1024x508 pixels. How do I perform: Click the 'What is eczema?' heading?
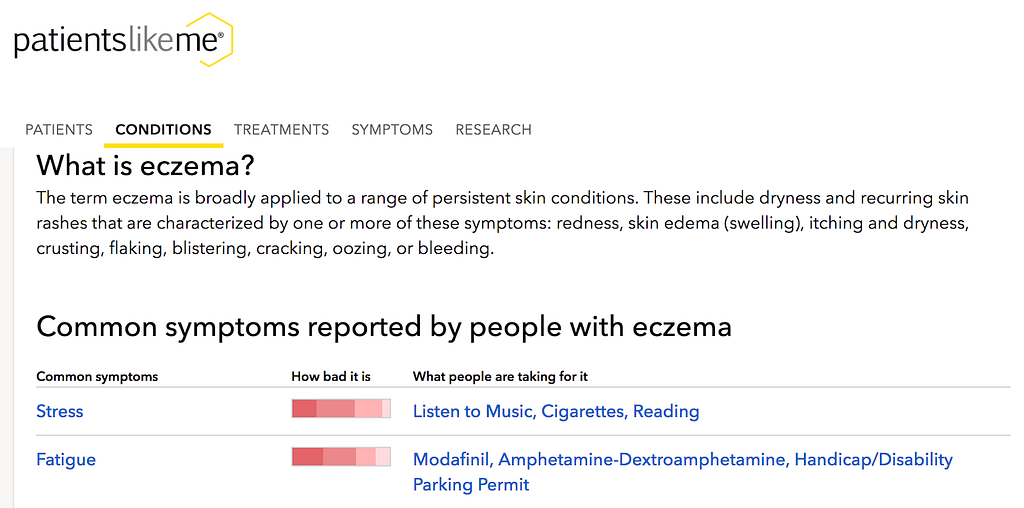click(146, 165)
